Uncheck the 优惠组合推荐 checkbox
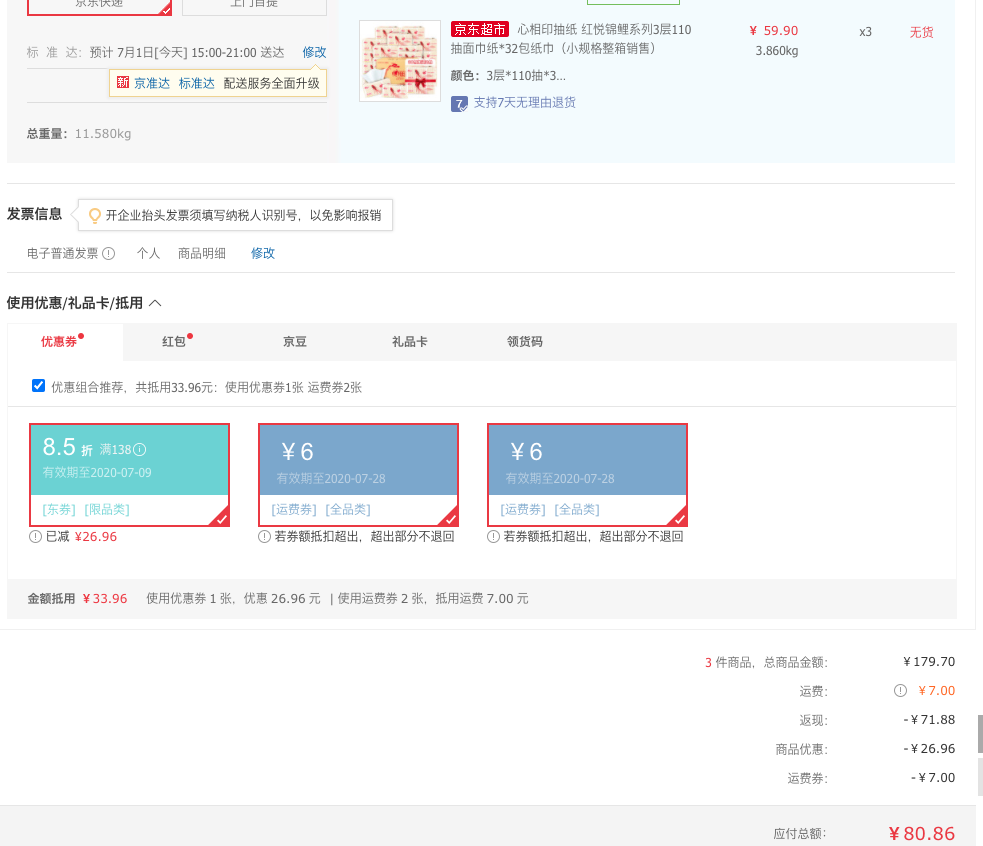The width and height of the screenshot is (983, 846). 38,386
